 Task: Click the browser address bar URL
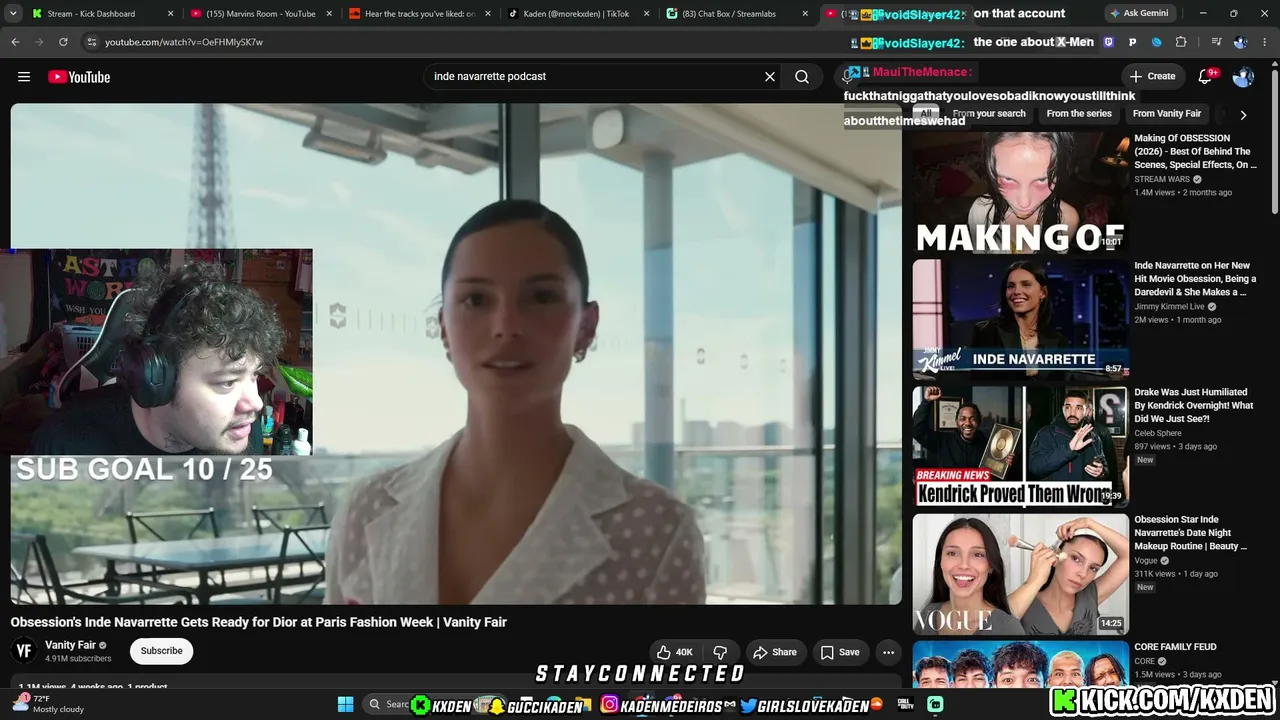[x=184, y=42]
